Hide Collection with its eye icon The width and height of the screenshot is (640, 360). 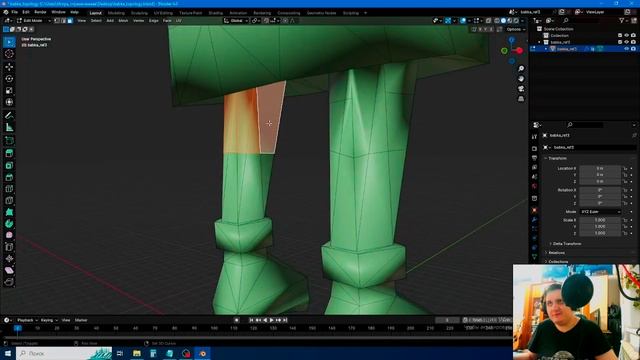tap(627, 36)
